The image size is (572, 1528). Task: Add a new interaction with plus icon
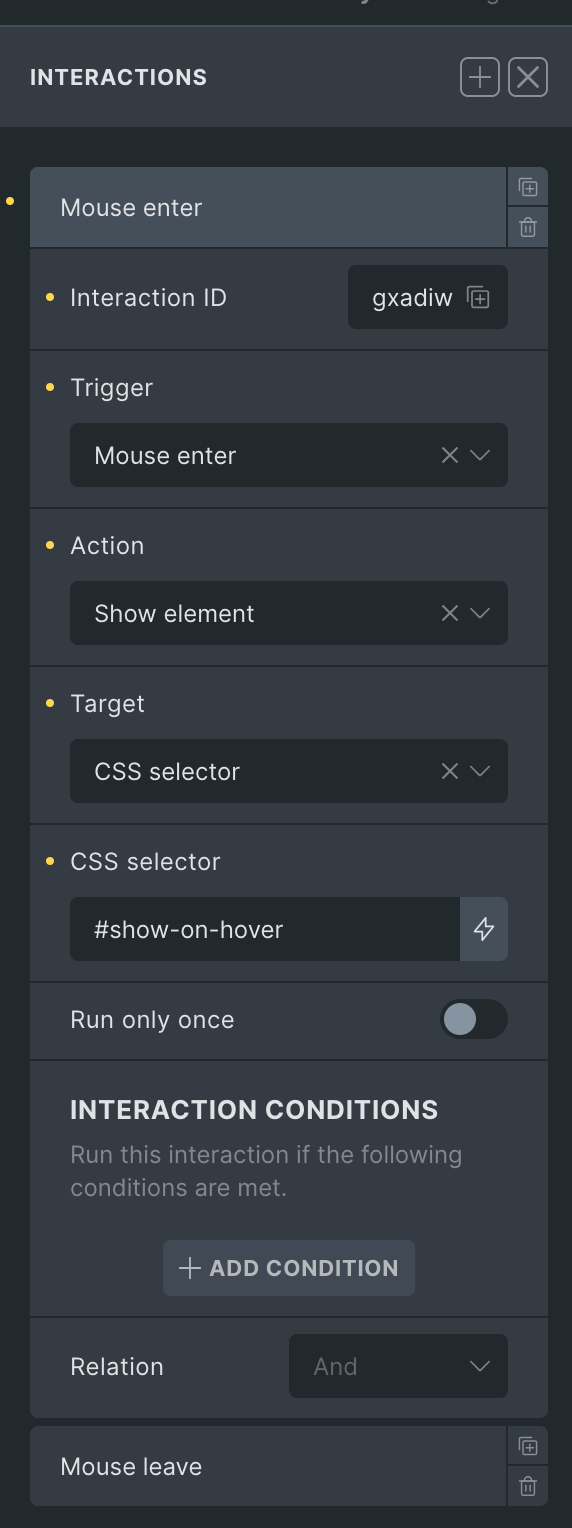tap(480, 77)
